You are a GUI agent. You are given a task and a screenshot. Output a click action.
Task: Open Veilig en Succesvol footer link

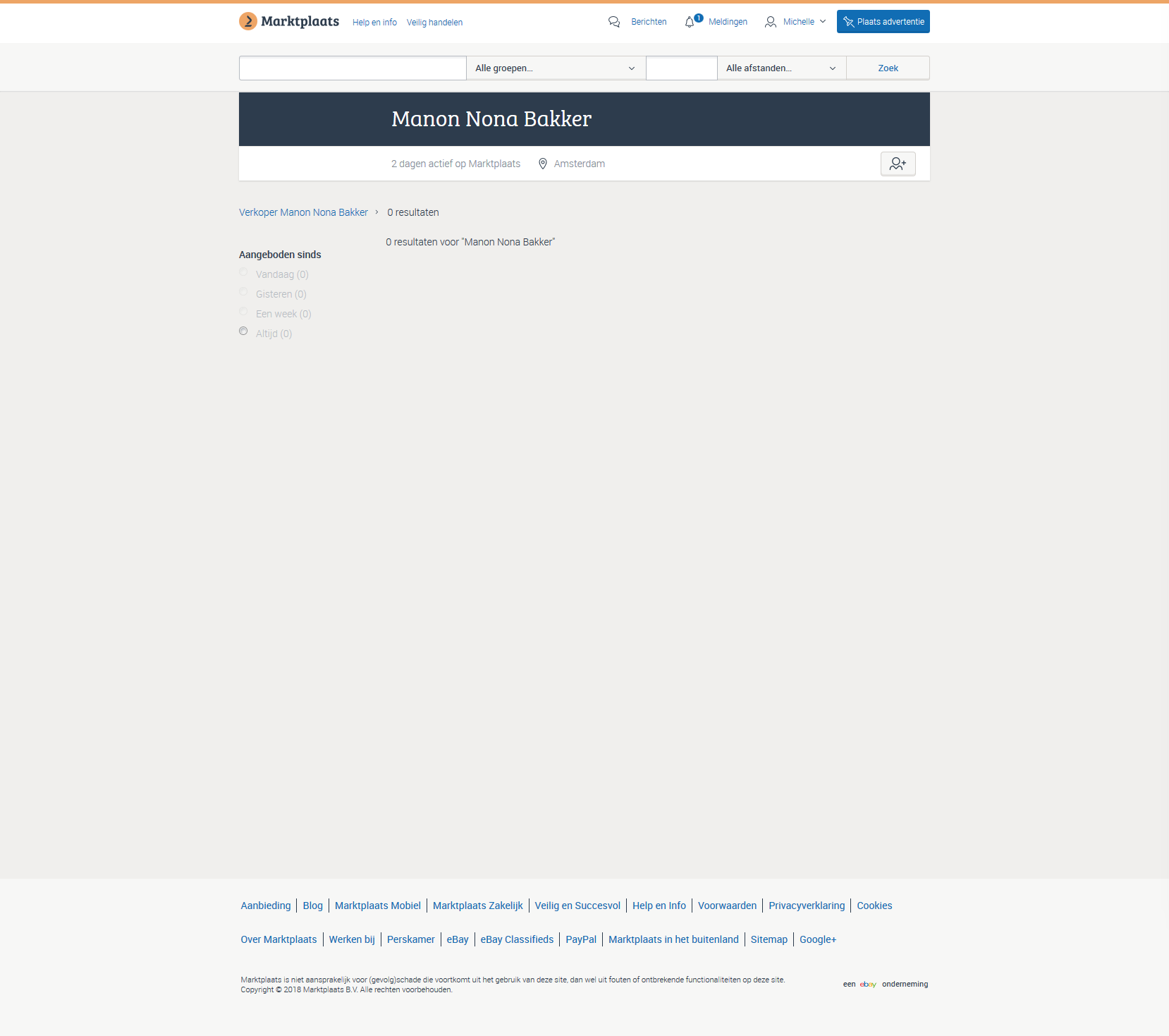tap(577, 906)
